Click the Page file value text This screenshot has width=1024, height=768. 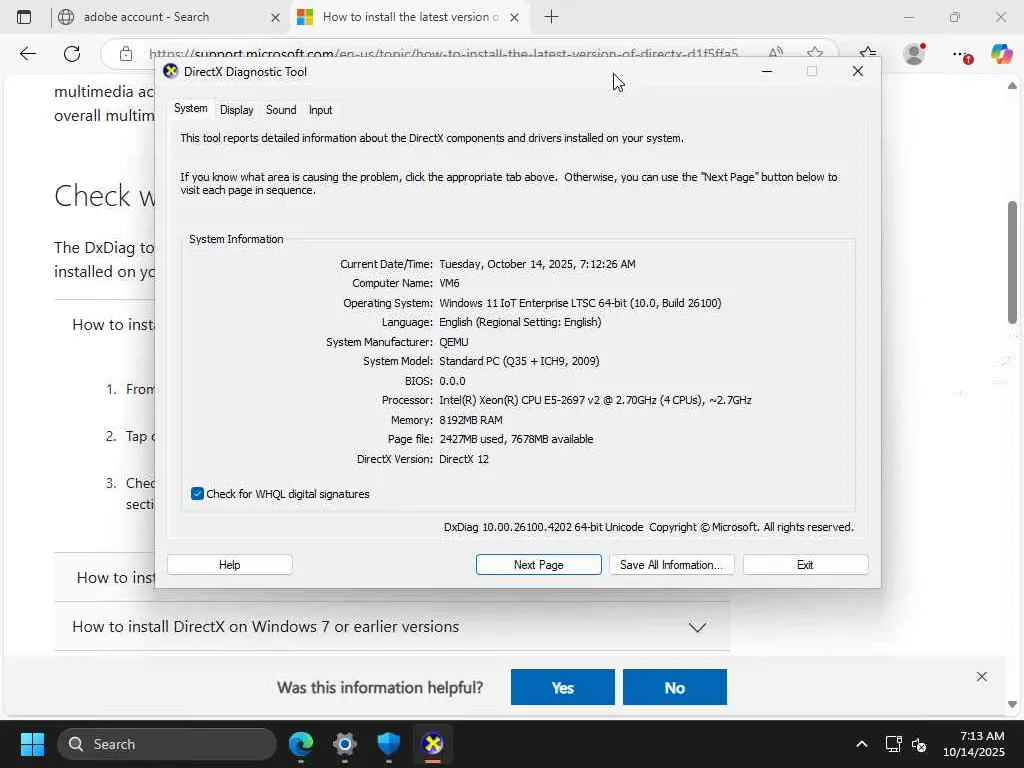click(x=516, y=440)
